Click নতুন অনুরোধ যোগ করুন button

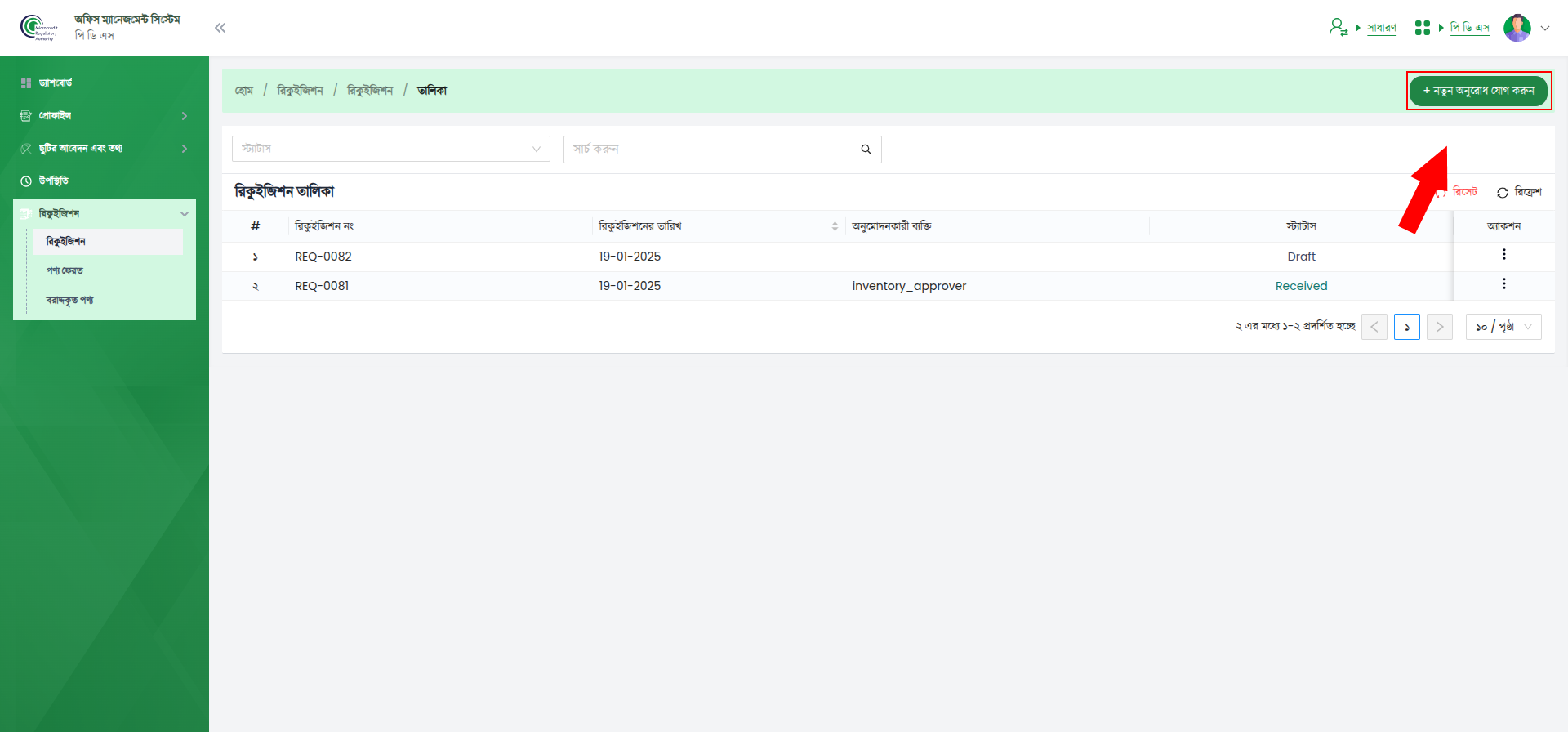point(1479,91)
